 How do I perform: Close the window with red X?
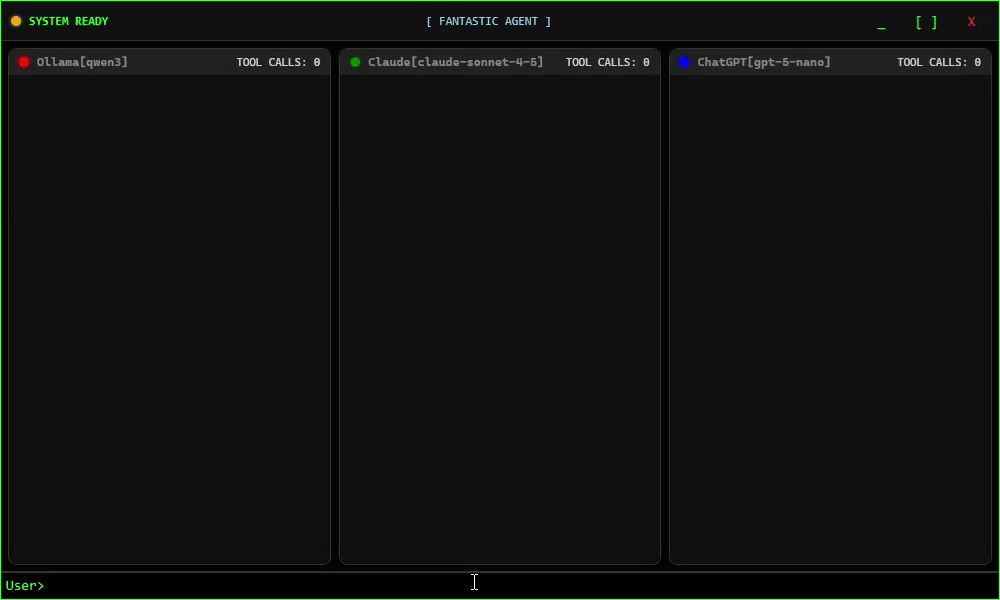tap(971, 22)
